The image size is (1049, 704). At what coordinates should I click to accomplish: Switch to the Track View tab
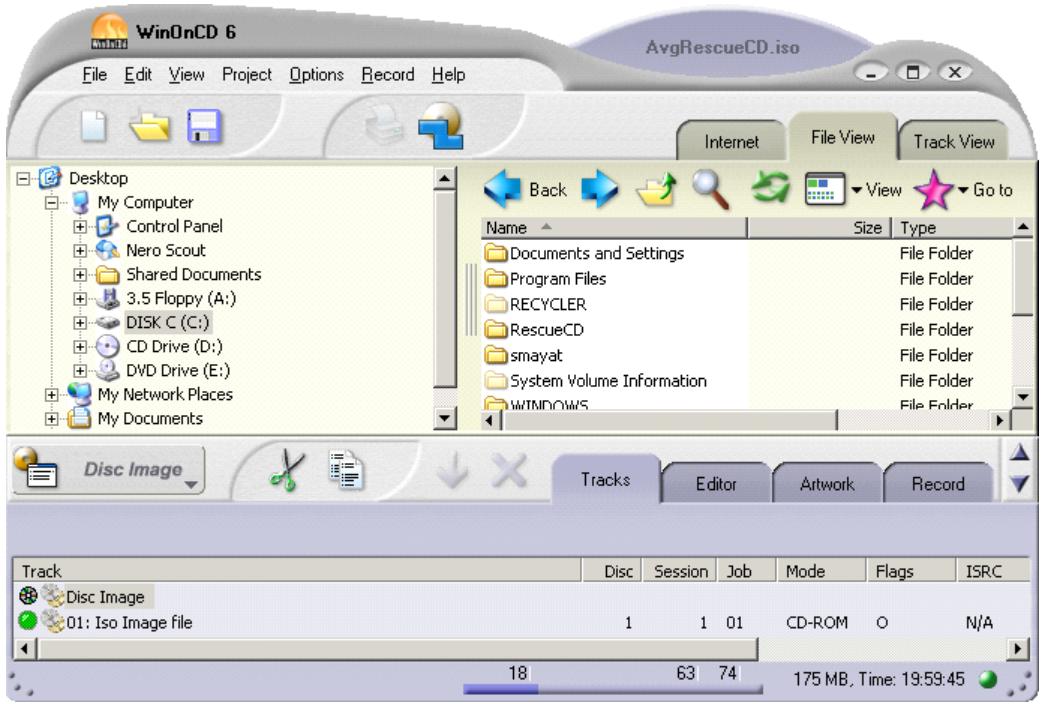tap(954, 141)
